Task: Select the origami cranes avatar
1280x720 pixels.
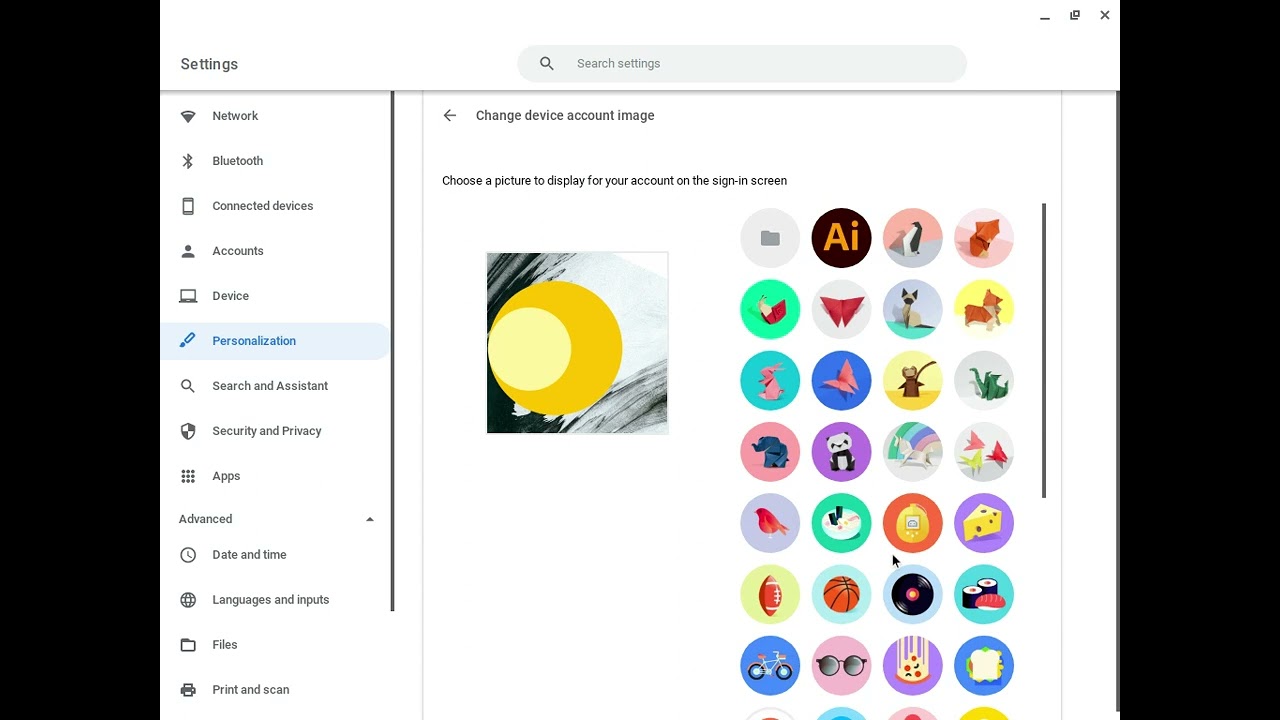Action: point(984,452)
